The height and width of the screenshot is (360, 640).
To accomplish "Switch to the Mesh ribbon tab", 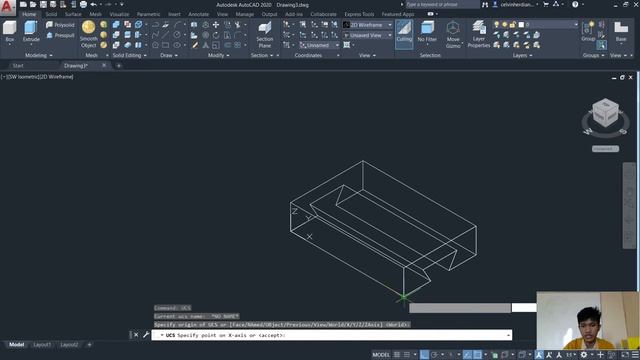I will (x=96, y=14).
